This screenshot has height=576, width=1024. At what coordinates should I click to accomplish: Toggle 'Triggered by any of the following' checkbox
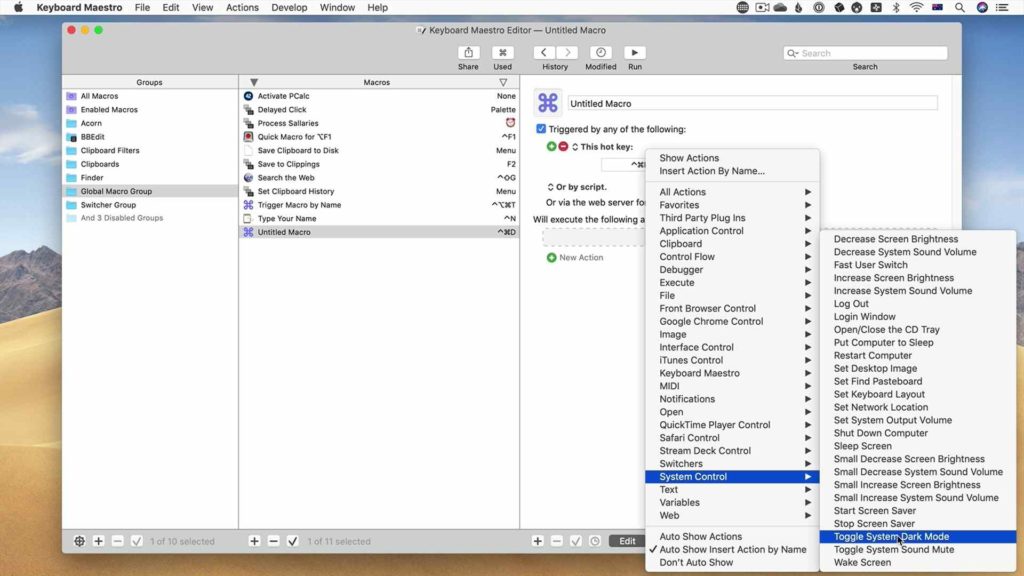541,129
